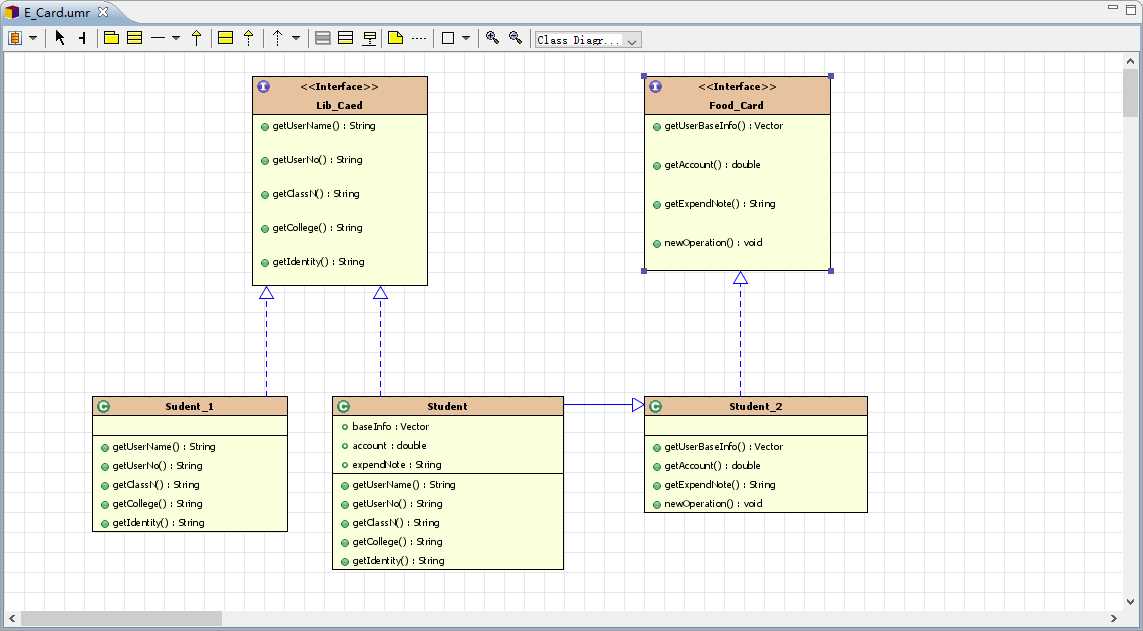Select the Student_2 class title

[x=756, y=407]
